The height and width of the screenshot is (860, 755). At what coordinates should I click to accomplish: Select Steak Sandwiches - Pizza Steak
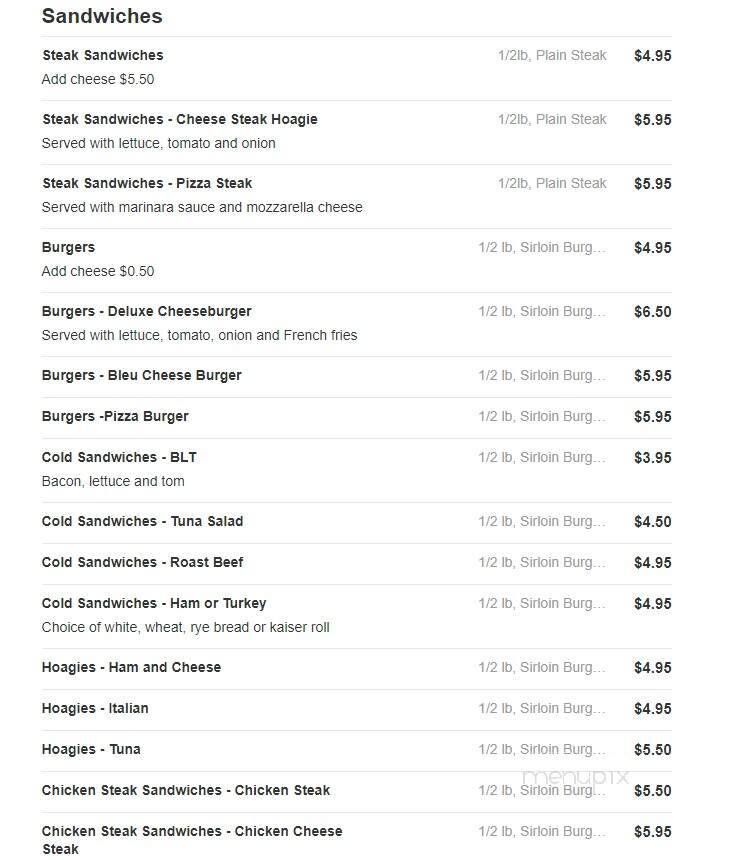pos(147,183)
